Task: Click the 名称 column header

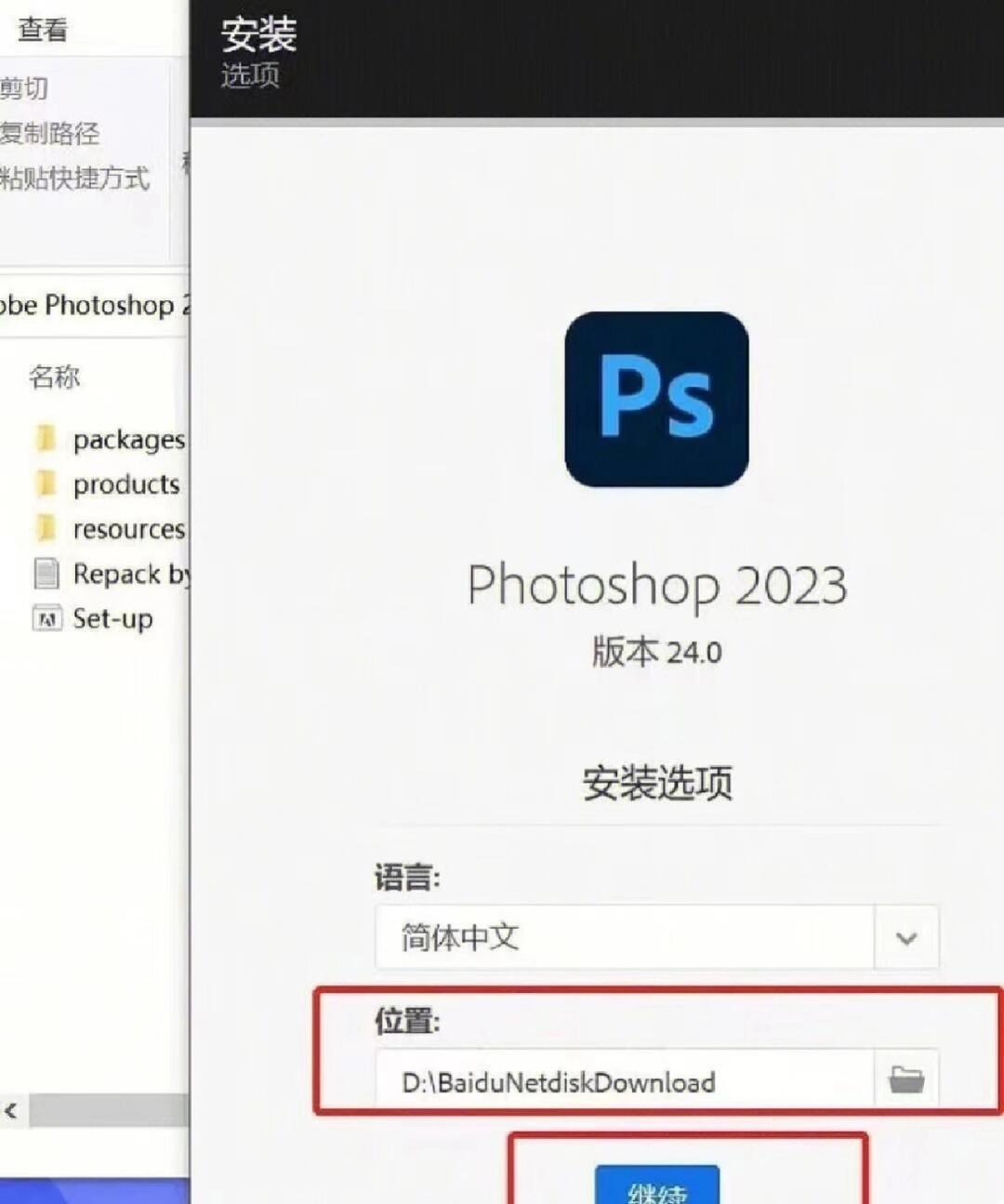Action: (53, 377)
